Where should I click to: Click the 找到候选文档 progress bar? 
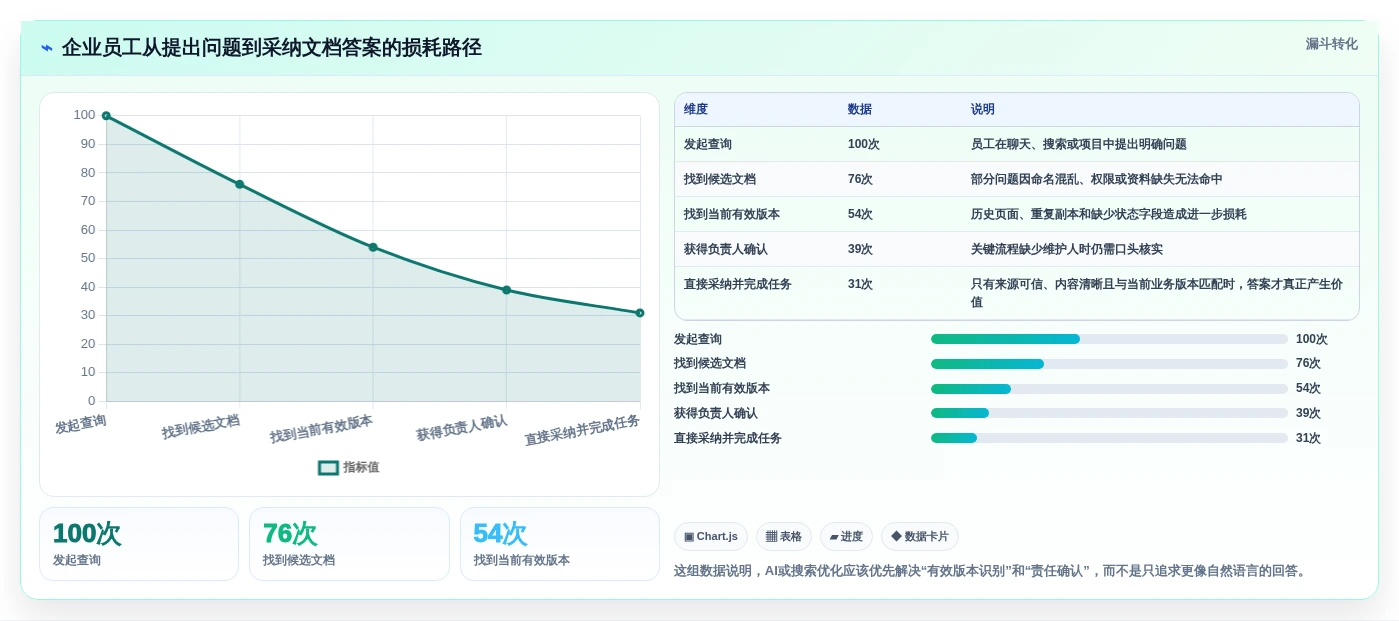coord(1109,364)
